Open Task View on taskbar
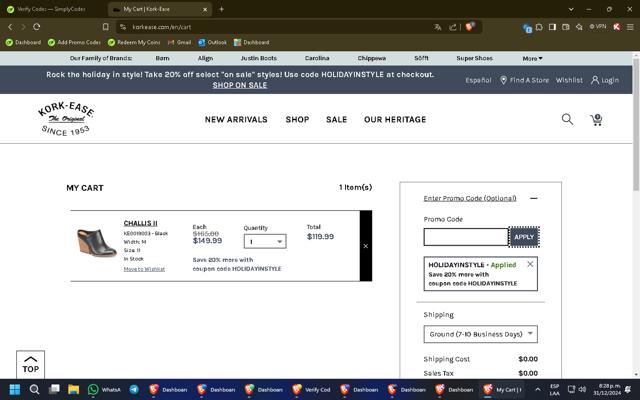Screen dimensions: 640x400 point(54,389)
